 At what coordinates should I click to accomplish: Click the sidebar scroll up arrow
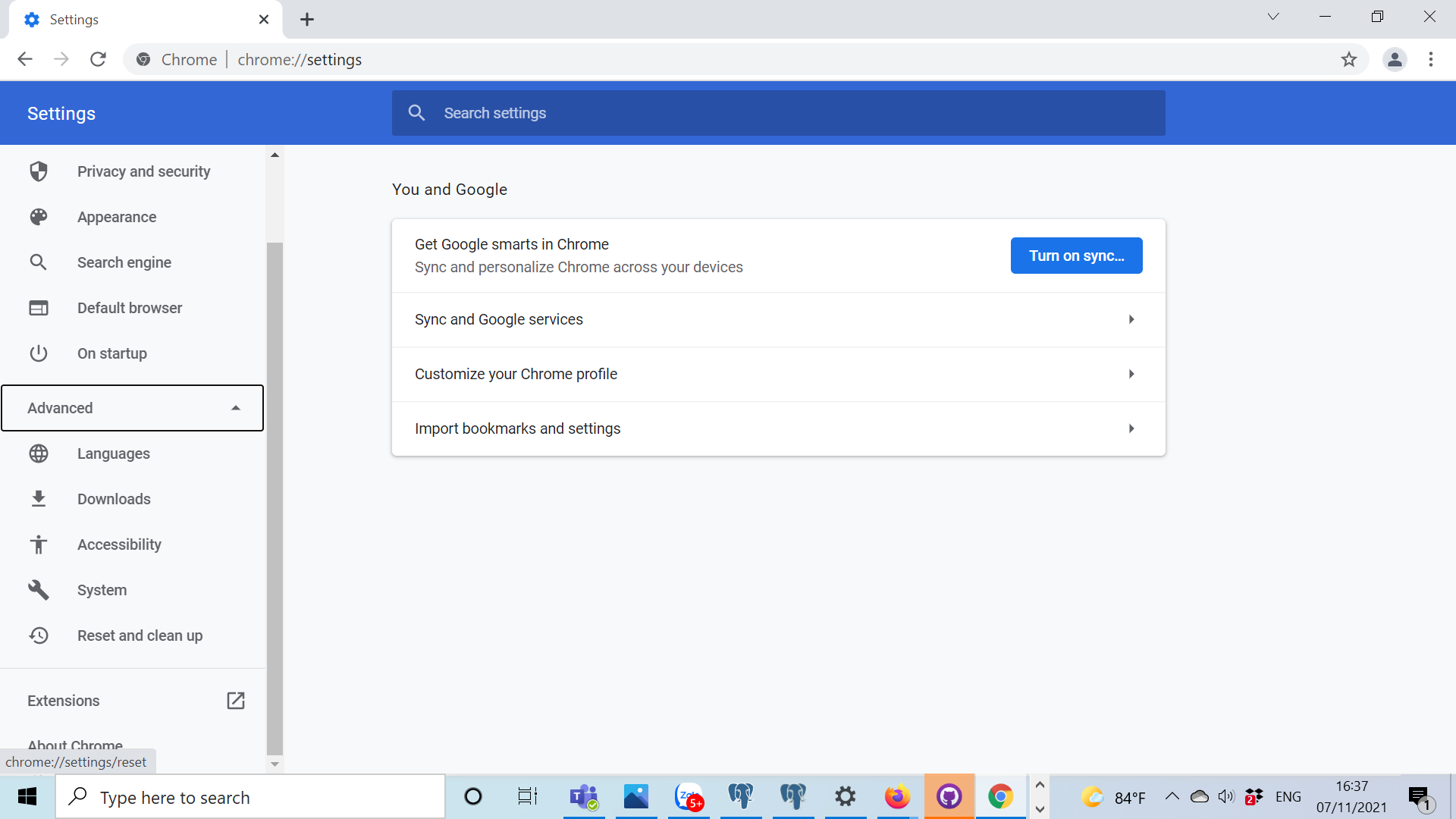pyautogui.click(x=275, y=155)
